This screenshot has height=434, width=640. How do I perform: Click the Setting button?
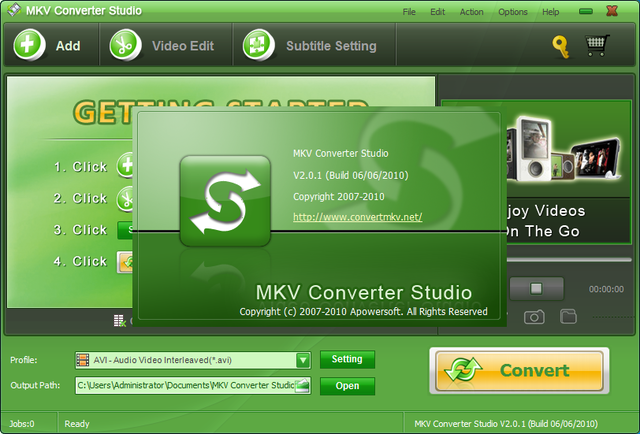pyautogui.click(x=347, y=359)
